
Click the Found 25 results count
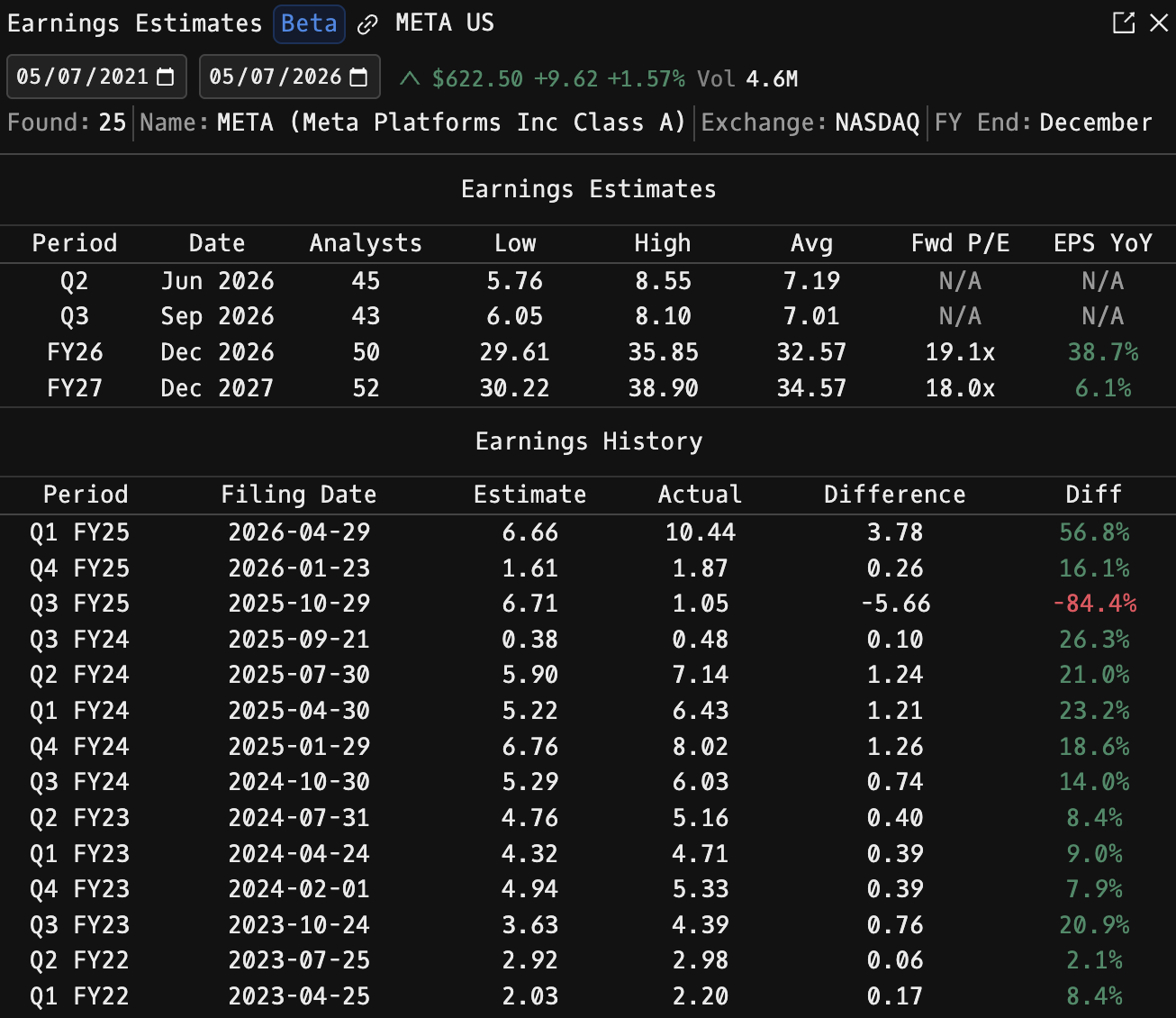(67, 123)
